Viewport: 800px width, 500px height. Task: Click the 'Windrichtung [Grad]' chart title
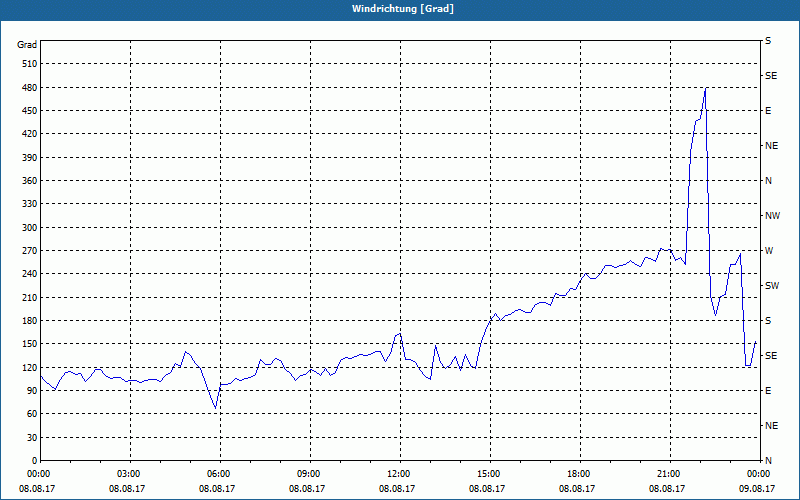point(403,9)
